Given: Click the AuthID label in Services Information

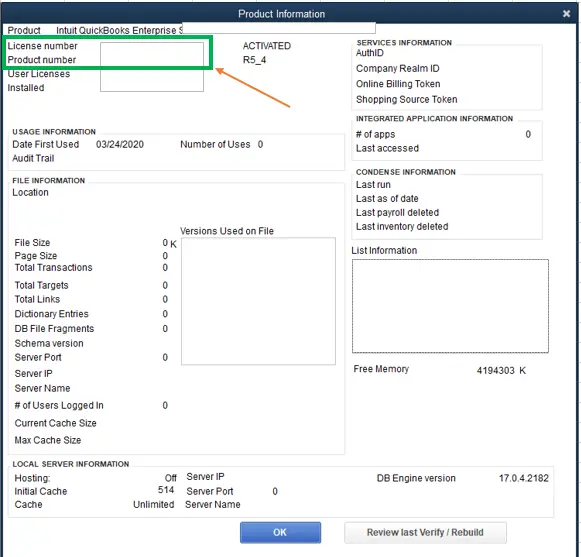Looking at the screenshot, I should (x=370, y=53).
